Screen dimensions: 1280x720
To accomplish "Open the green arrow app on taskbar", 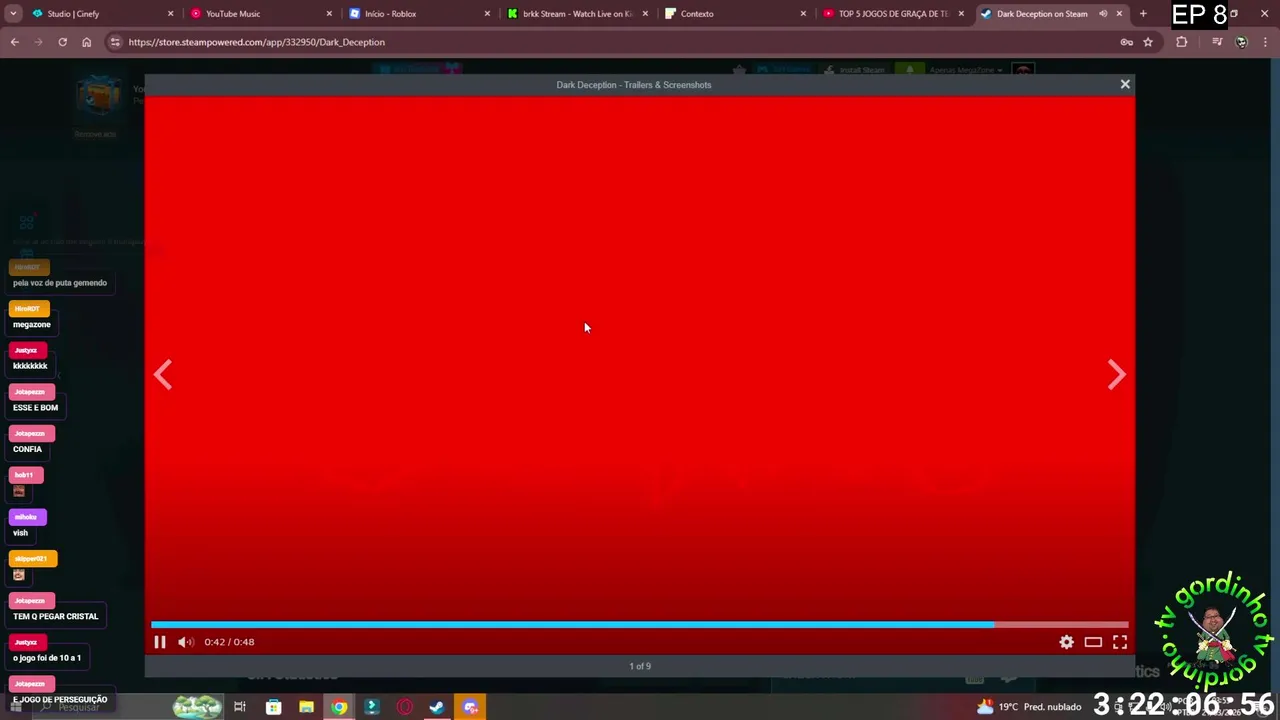I will pyautogui.click(x=372, y=707).
